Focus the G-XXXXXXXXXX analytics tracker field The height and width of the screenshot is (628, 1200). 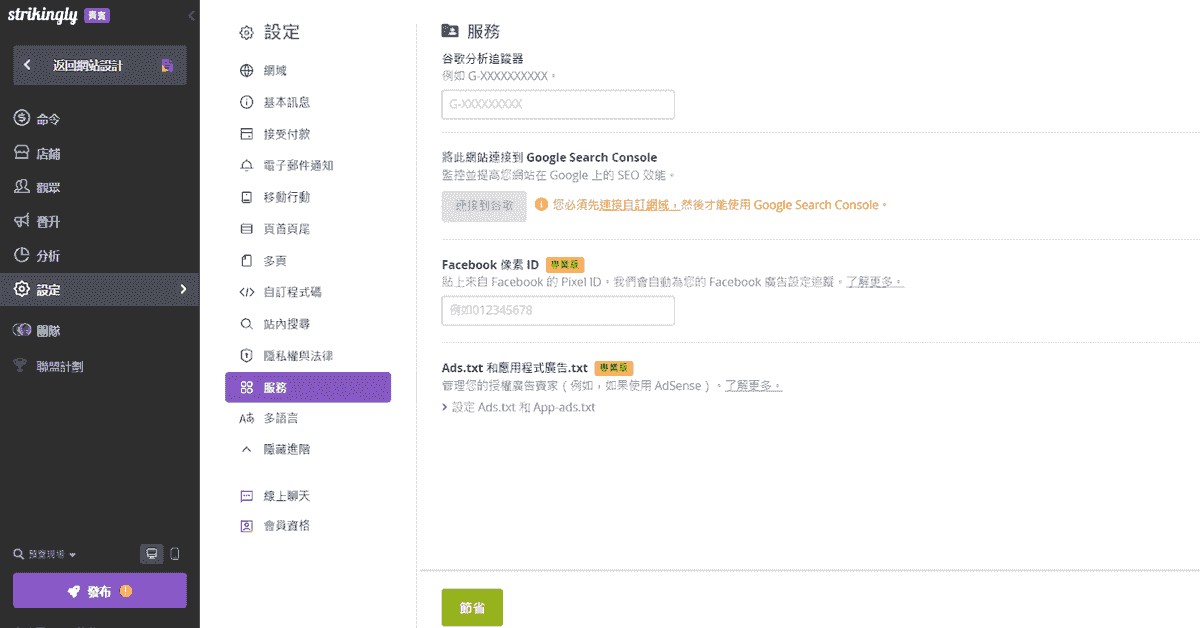(558, 104)
